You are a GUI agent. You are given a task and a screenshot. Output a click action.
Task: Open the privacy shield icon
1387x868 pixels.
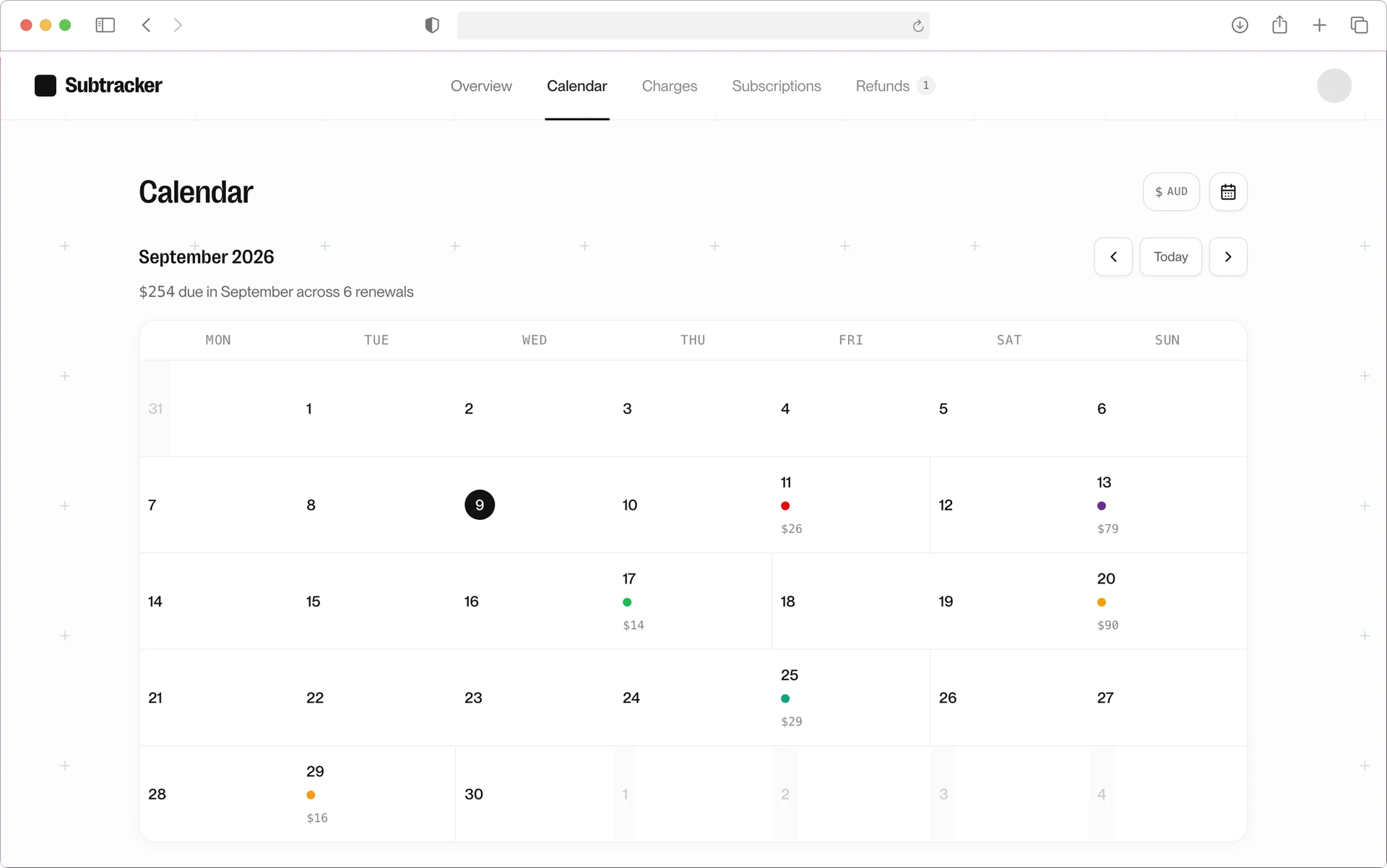tap(432, 25)
